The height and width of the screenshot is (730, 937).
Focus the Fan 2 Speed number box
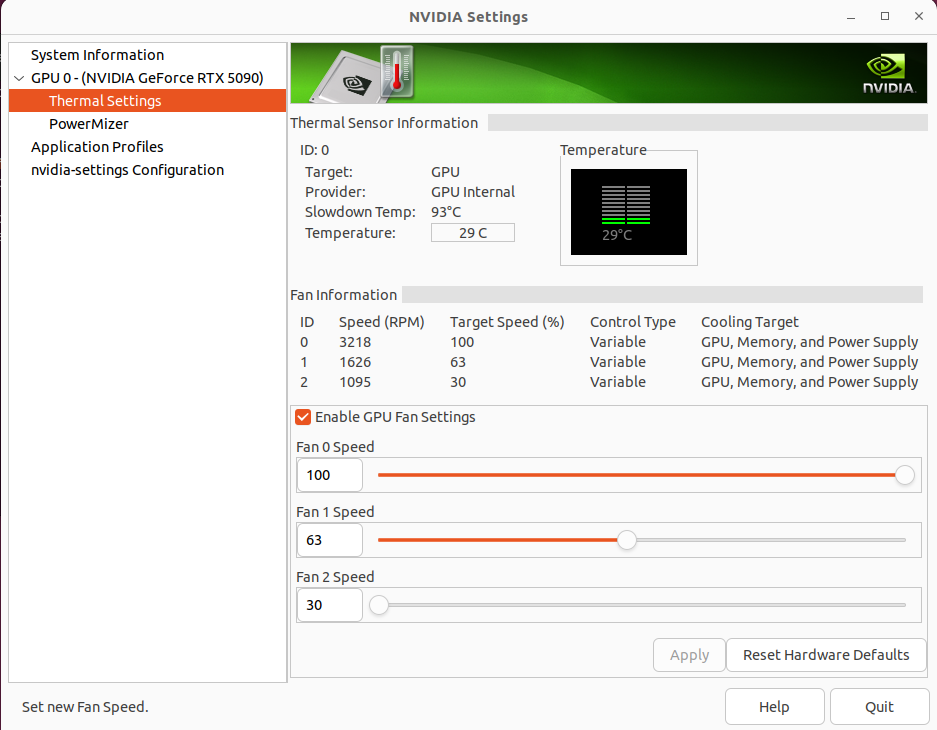329,605
